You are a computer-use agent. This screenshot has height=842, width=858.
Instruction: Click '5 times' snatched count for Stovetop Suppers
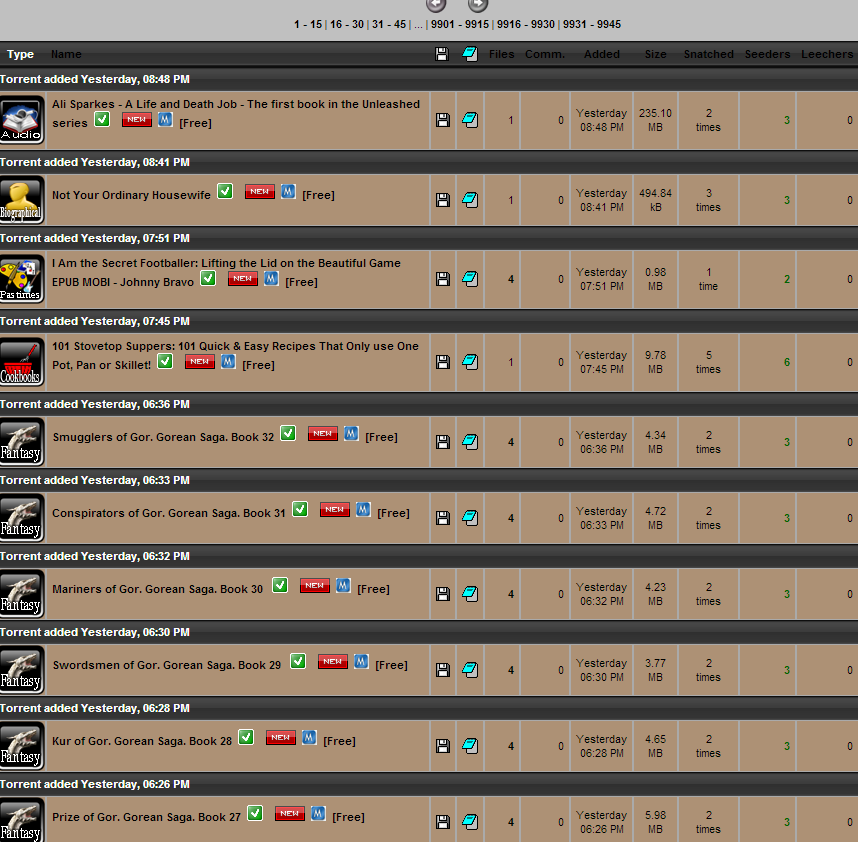tap(708, 362)
